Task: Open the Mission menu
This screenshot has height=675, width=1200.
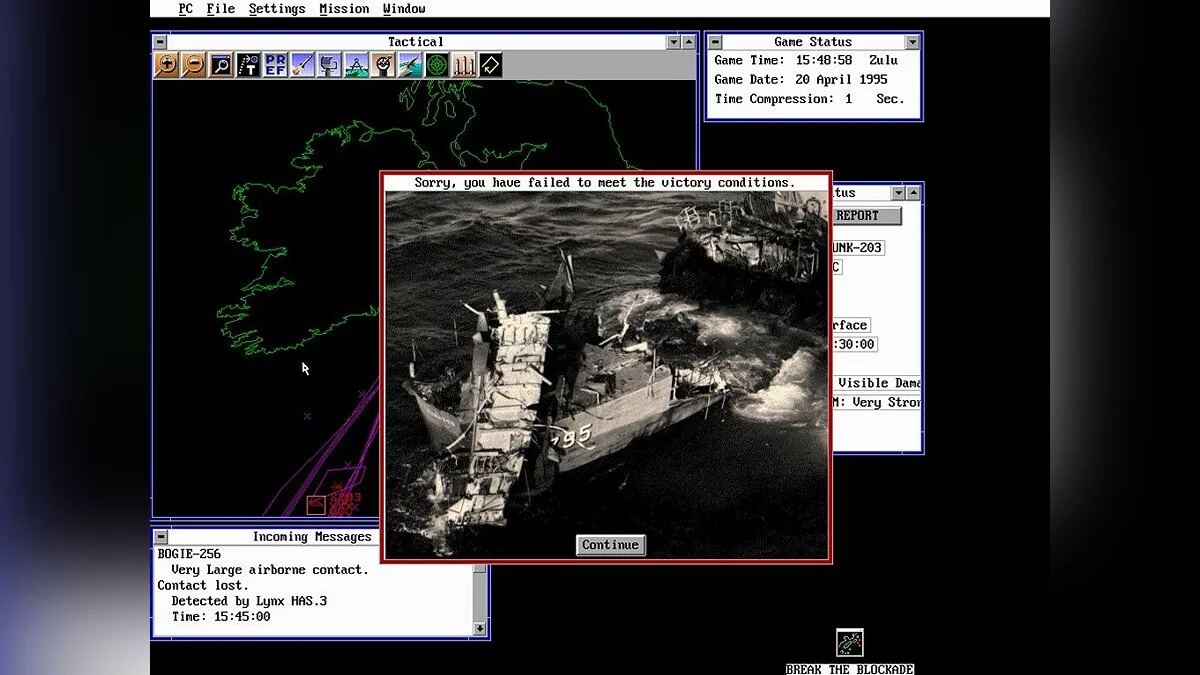Action: pos(344,8)
